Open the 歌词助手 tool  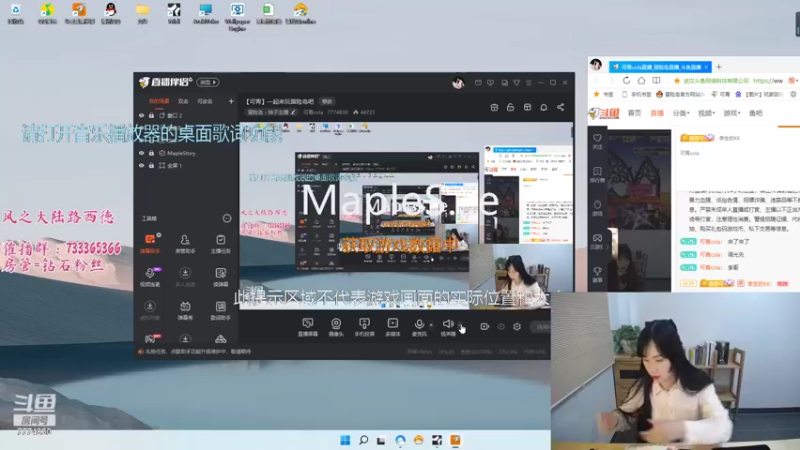point(220,310)
